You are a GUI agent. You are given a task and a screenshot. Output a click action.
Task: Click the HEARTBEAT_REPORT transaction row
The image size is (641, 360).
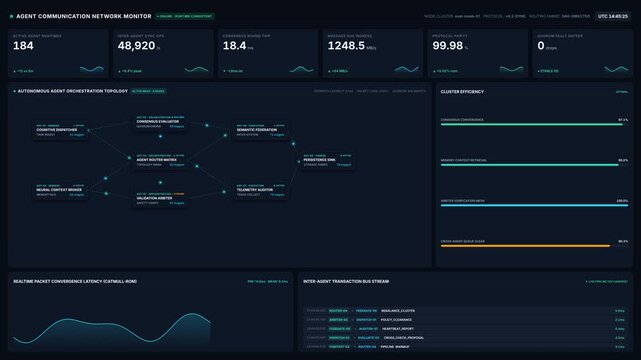[x=466, y=329]
